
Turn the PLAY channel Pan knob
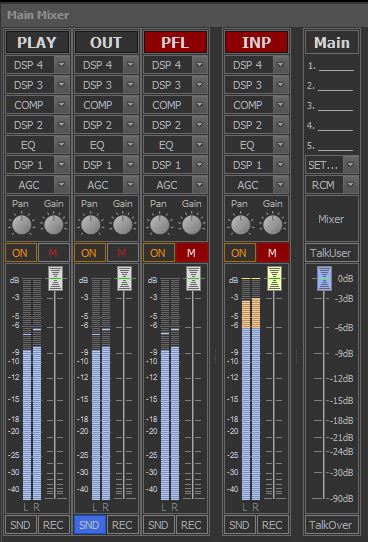(x=21, y=225)
